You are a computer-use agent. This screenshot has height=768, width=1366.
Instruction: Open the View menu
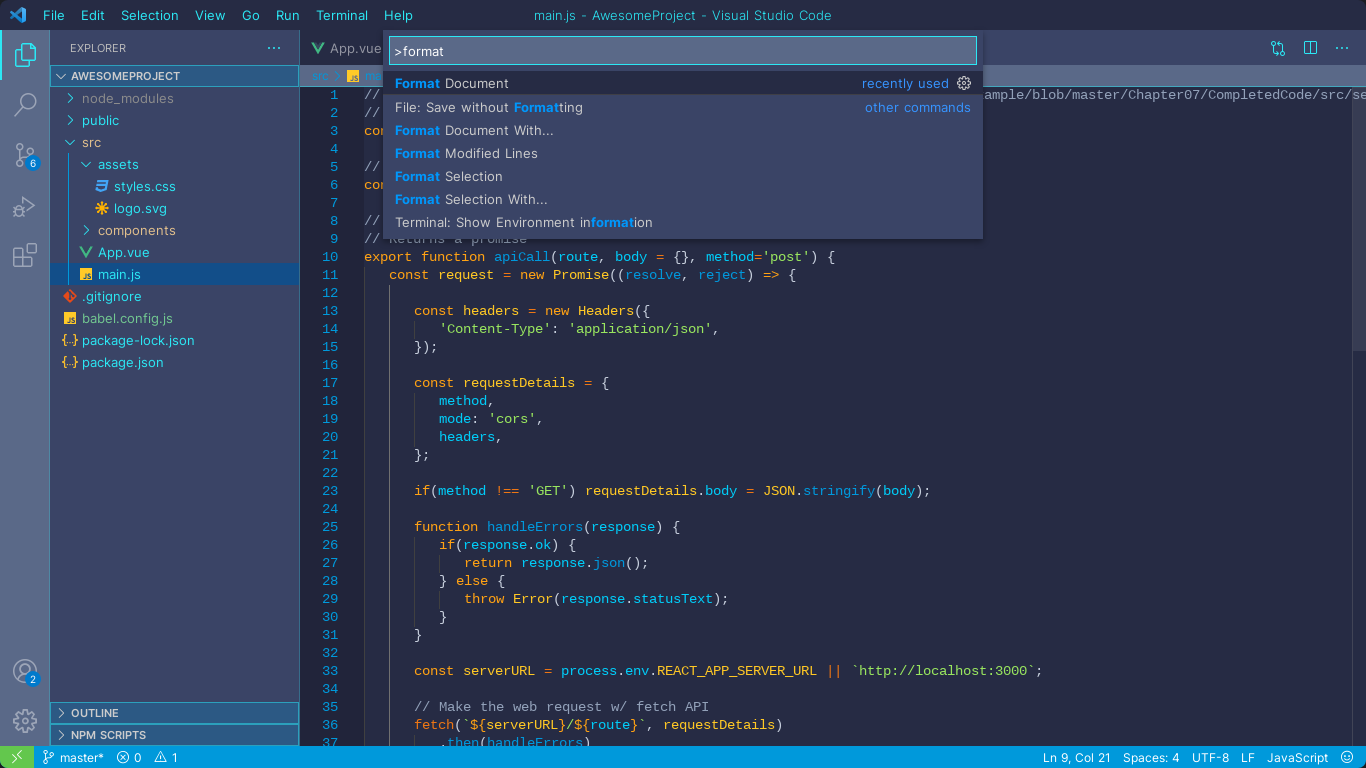pos(210,15)
